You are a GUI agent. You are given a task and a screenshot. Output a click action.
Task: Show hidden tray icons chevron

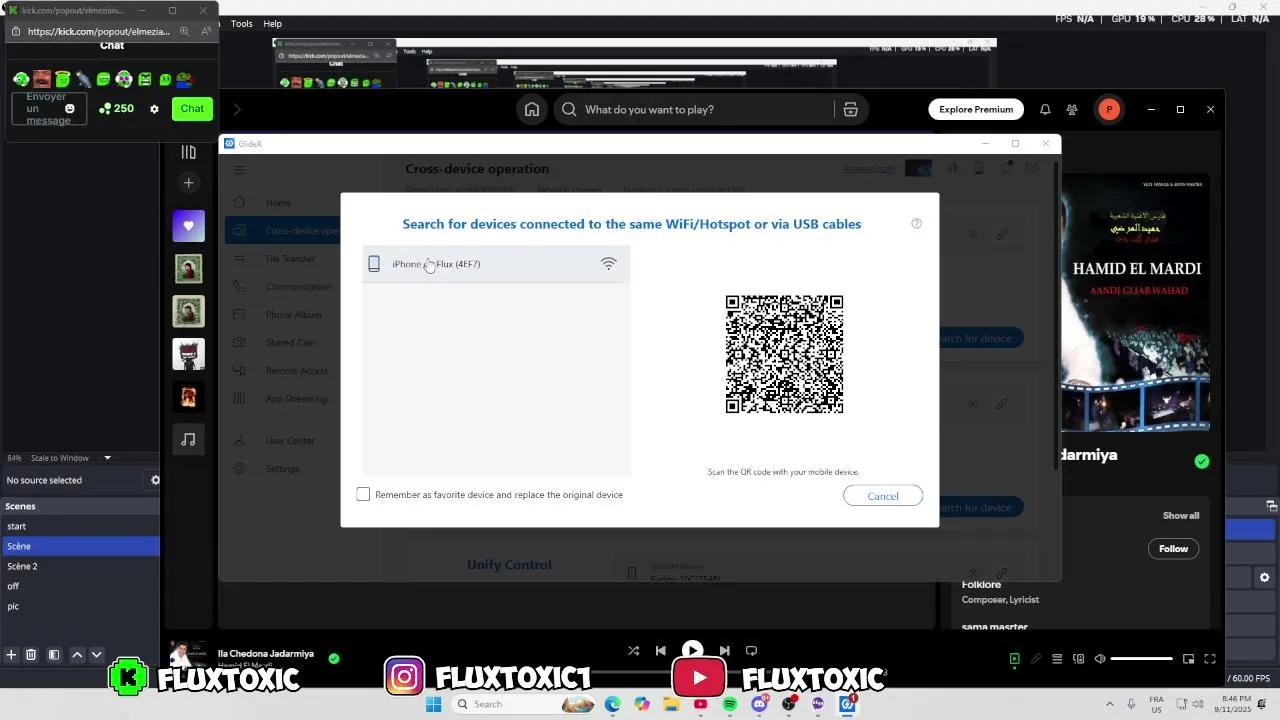pyautogui.click(x=1109, y=704)
